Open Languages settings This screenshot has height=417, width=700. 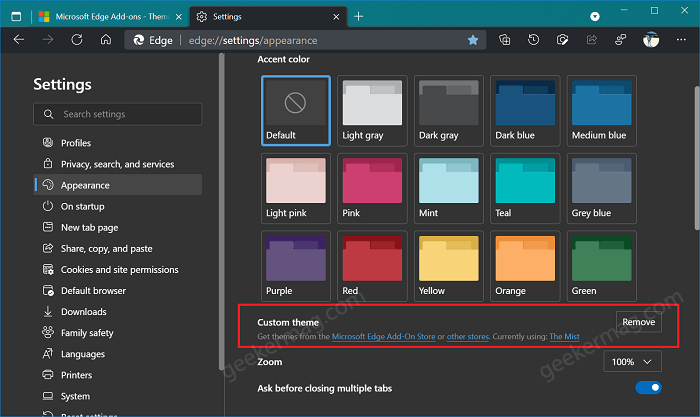click(x=118, y=354)
